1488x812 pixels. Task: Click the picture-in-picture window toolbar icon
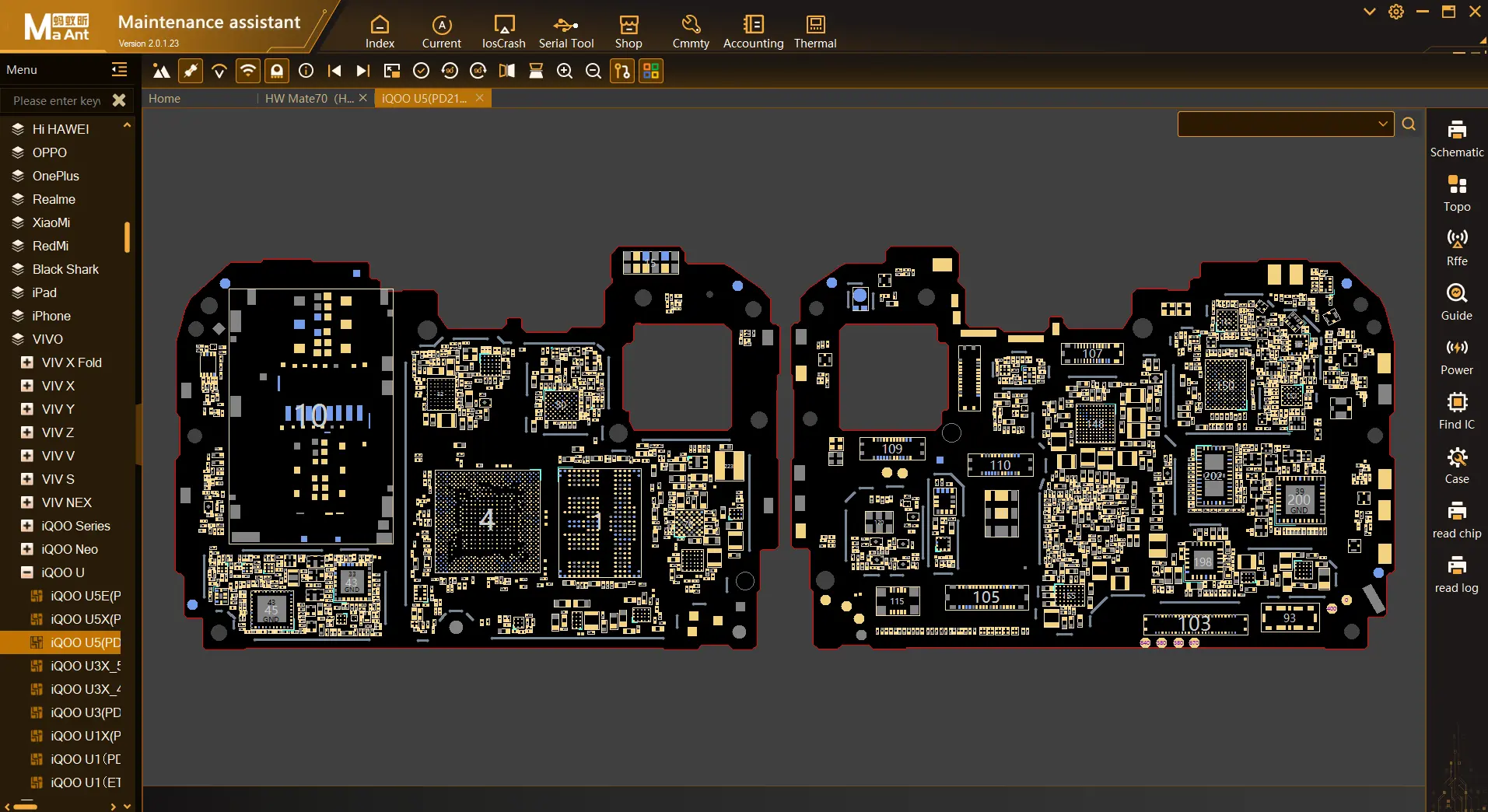pyautogui.click(x=392, y=72)
